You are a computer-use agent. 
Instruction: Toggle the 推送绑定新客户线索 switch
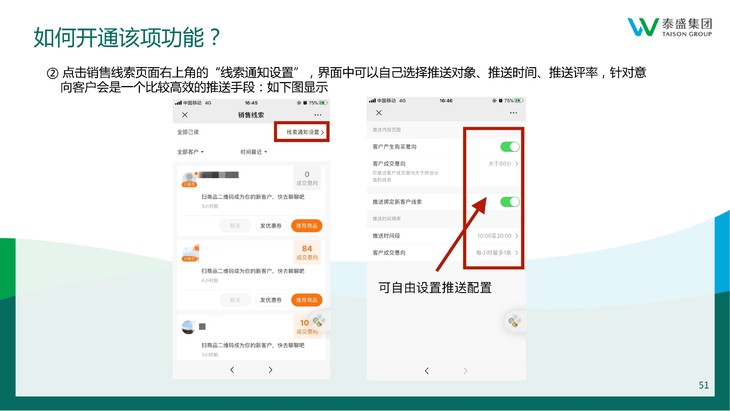(x=510, y=202)
